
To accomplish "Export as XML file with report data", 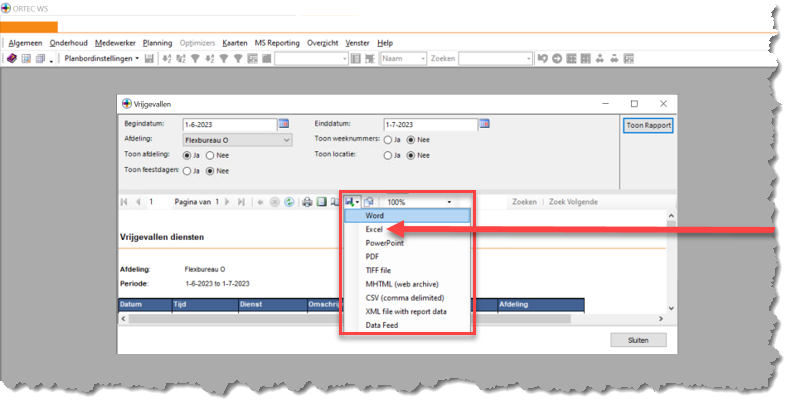I will click(408, 311).
